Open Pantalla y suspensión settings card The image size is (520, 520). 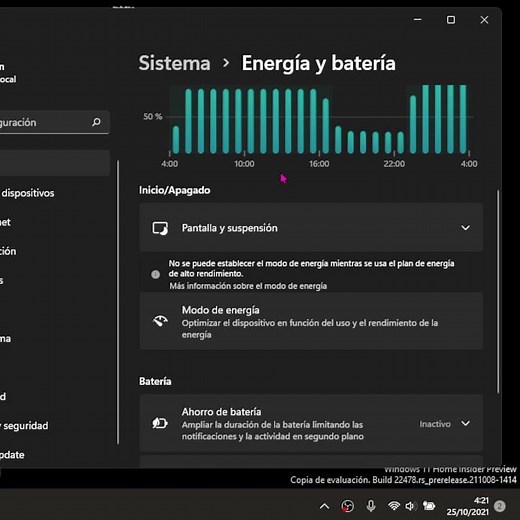pyautogui.click(x=311, y=228)
